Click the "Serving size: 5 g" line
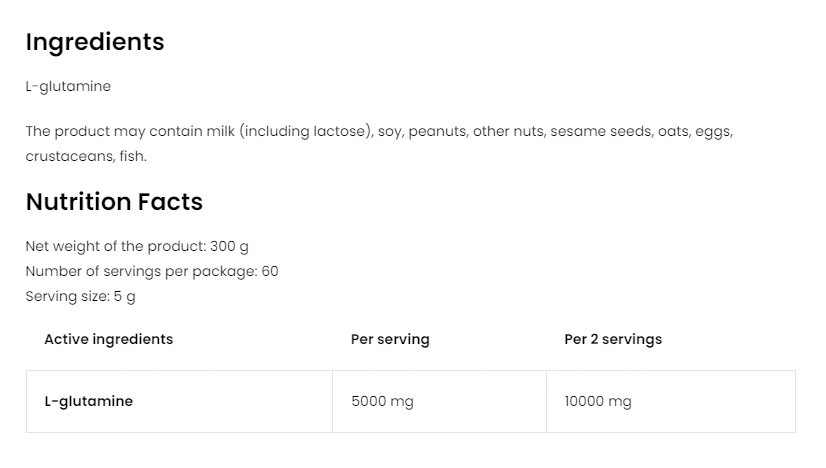The height and width of the screenshot is (468, 826). point(80,297)
